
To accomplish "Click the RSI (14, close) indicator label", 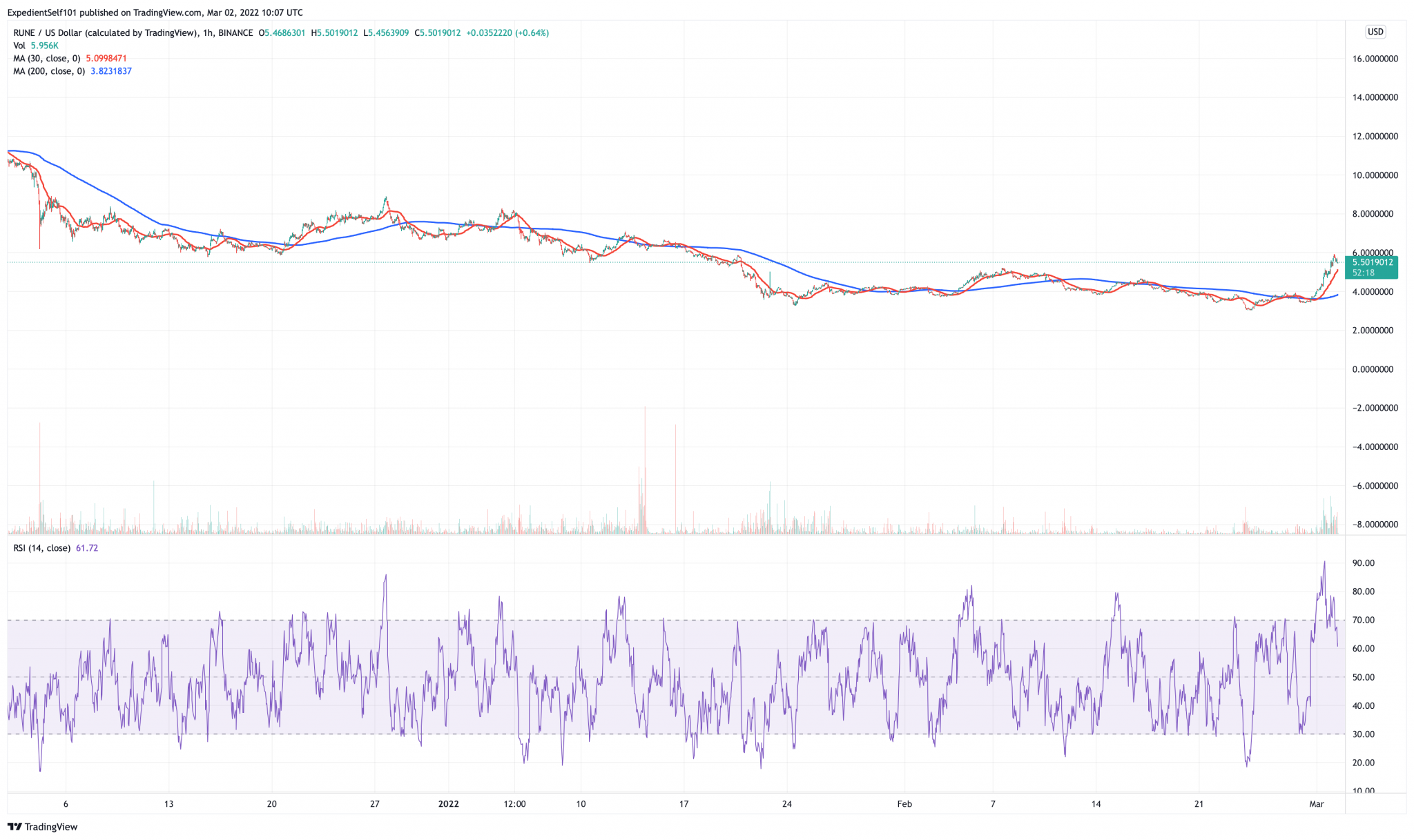I will (x=42, y=548).
